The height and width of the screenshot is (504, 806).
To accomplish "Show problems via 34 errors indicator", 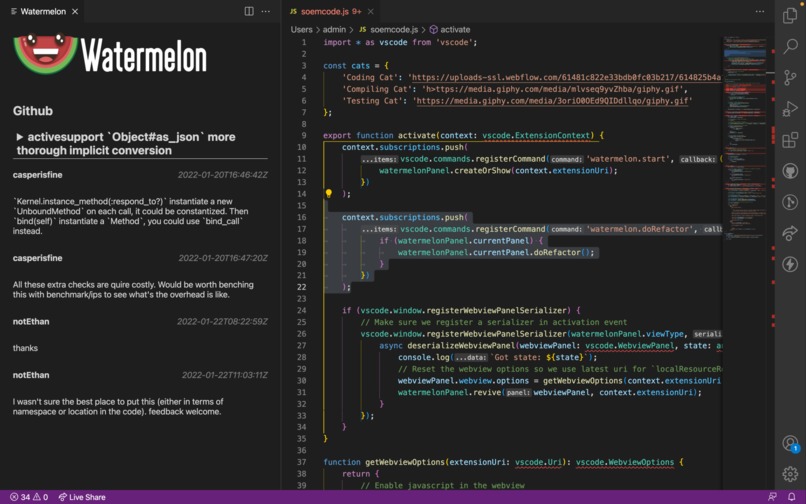I will coord(29,497).
